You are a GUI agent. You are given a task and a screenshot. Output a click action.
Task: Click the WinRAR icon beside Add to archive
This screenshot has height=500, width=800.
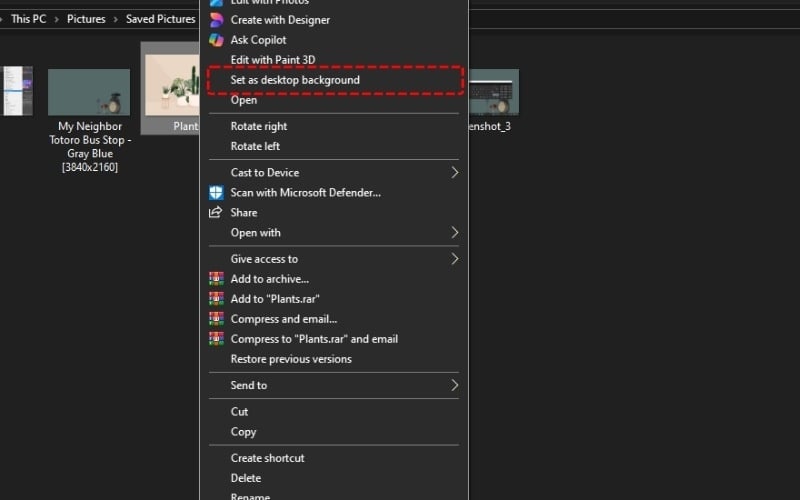point(215,279)
